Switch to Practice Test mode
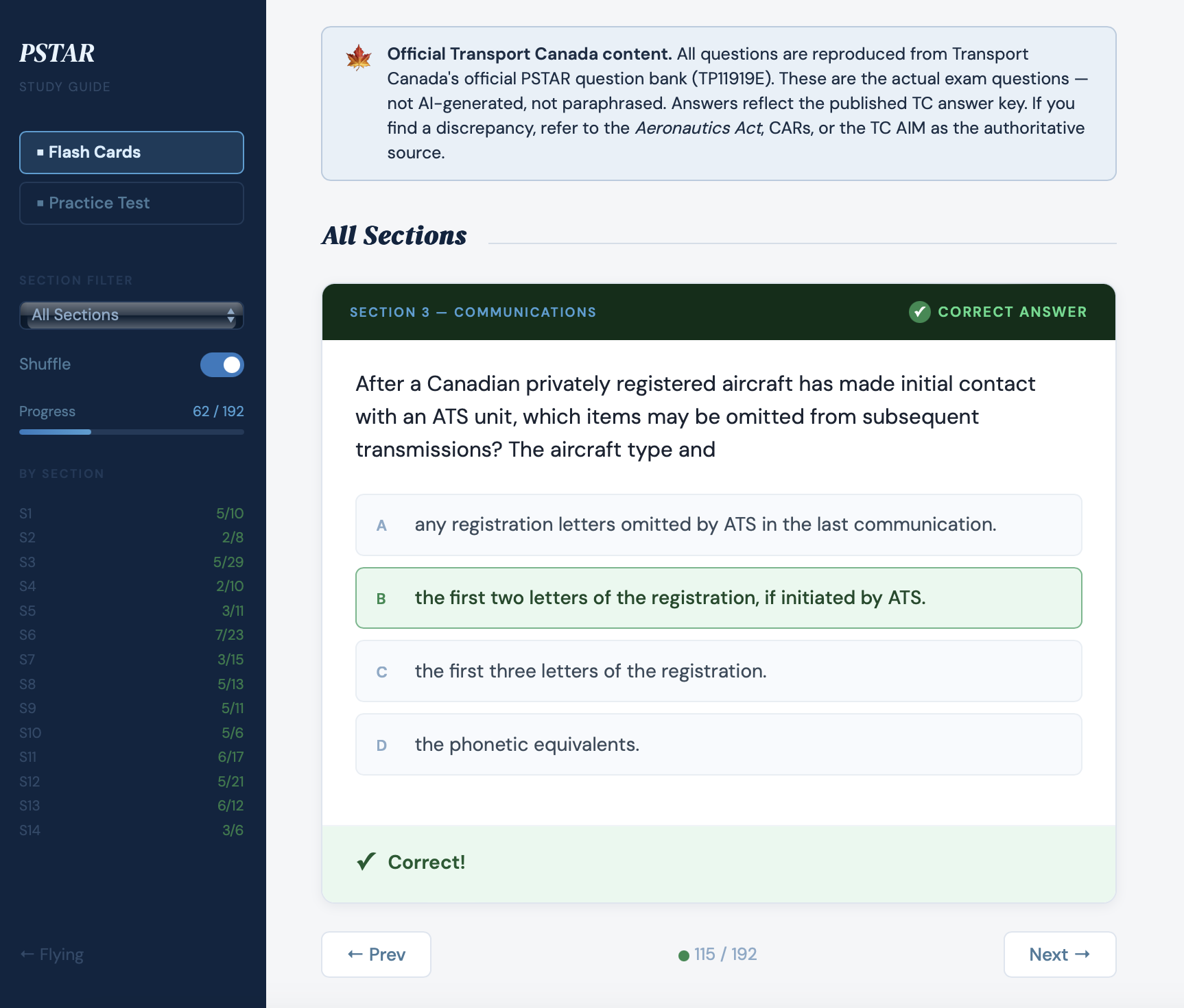This screenshot has width=1184, height=1008. 132,203
